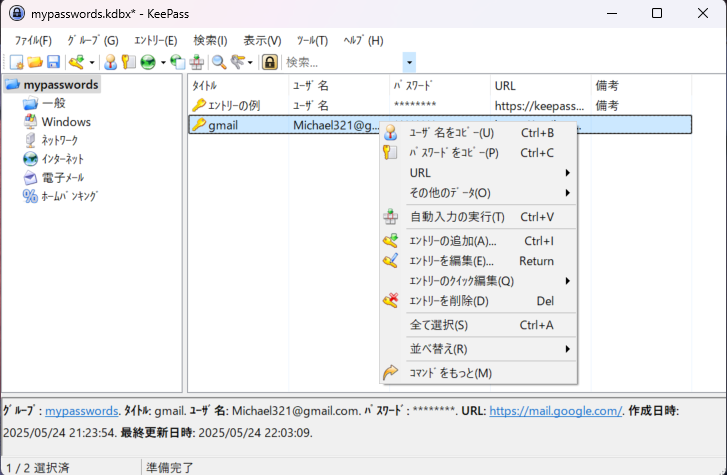Sort by タイトル column header
727x475 pixels.
tap(238, 86)
